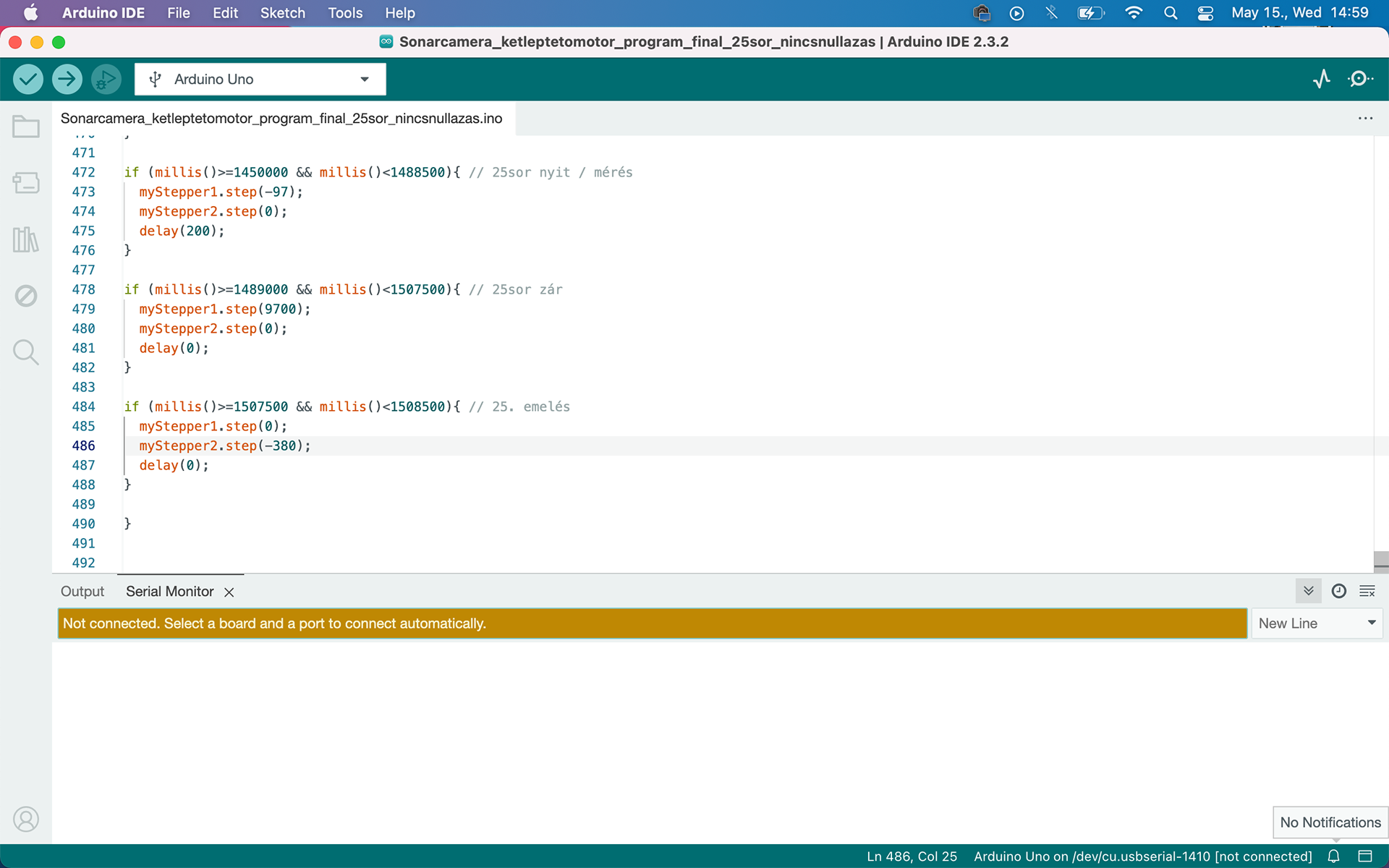The image size is (1389, 868).
Task: Open the Bluetooth status menu
Action: [1052, 13]
